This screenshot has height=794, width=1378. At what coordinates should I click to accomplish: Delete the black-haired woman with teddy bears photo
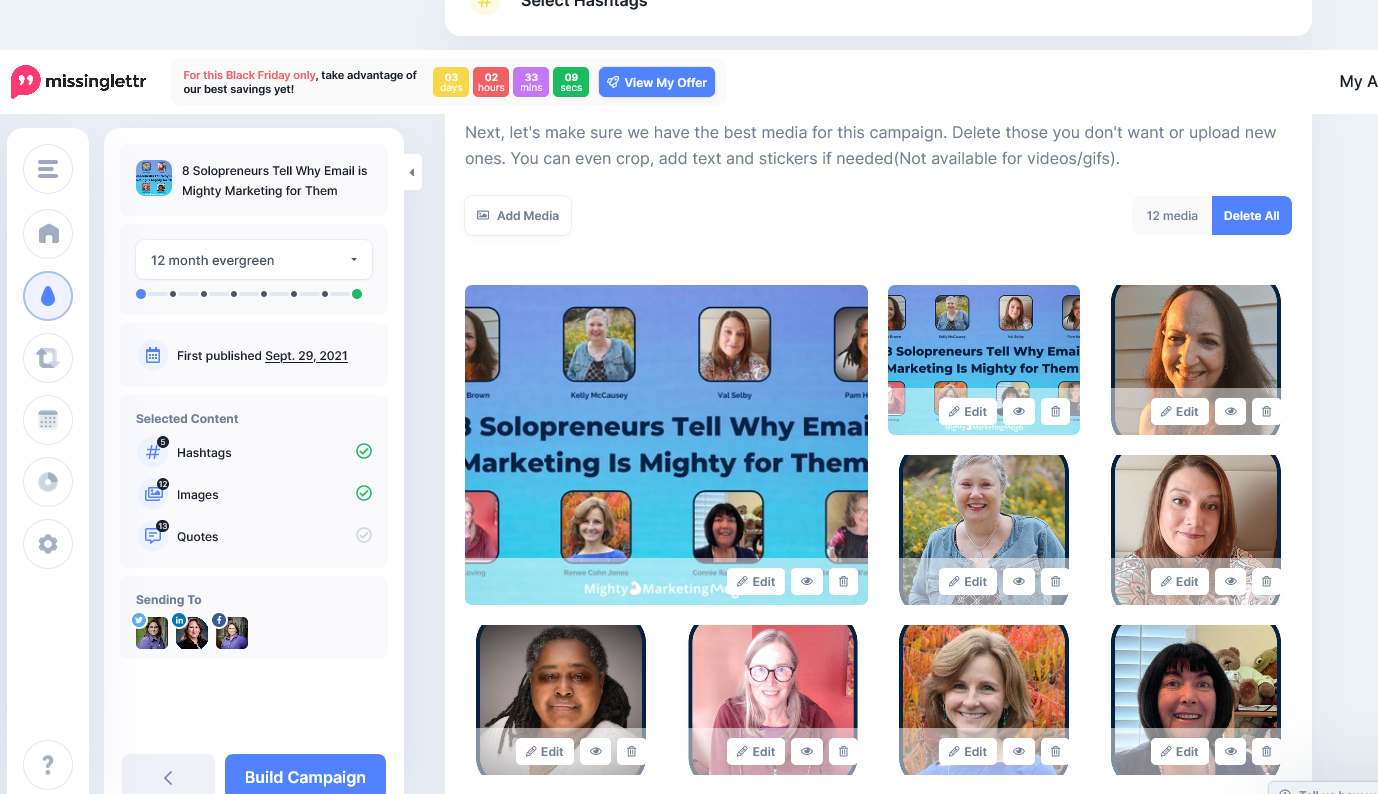(x=1267, y=752)
